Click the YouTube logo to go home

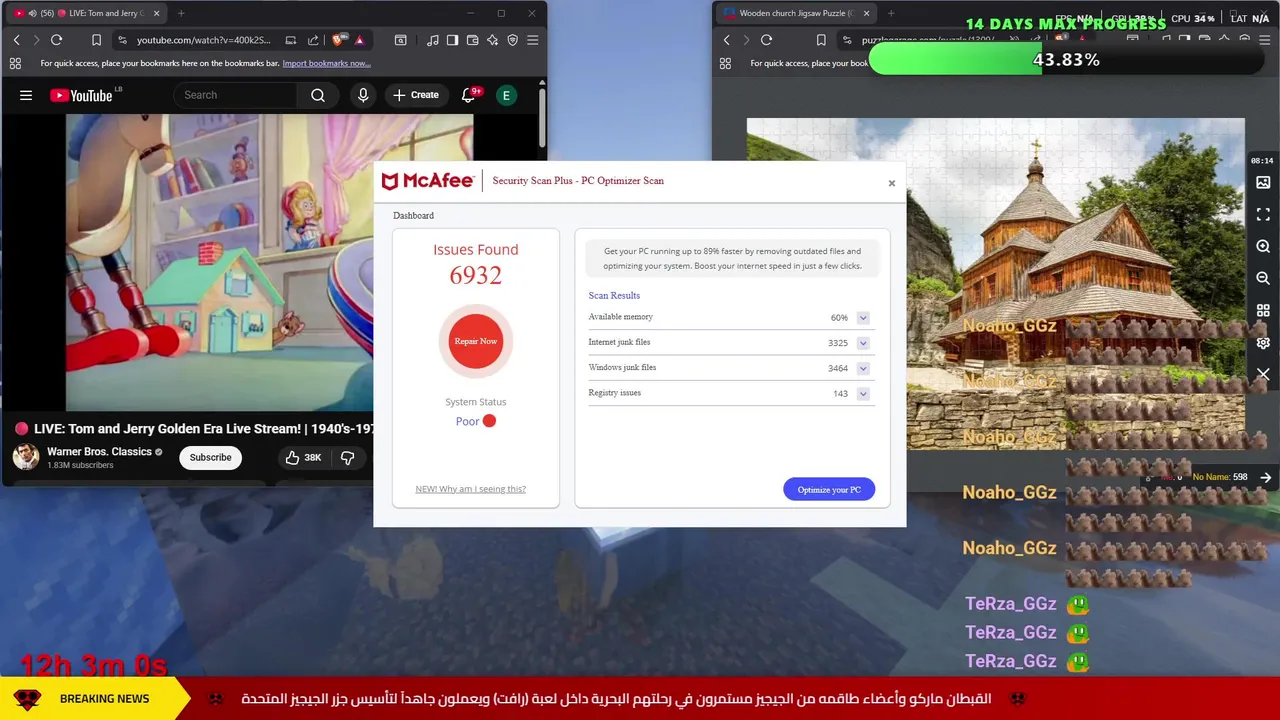(81, 95)
